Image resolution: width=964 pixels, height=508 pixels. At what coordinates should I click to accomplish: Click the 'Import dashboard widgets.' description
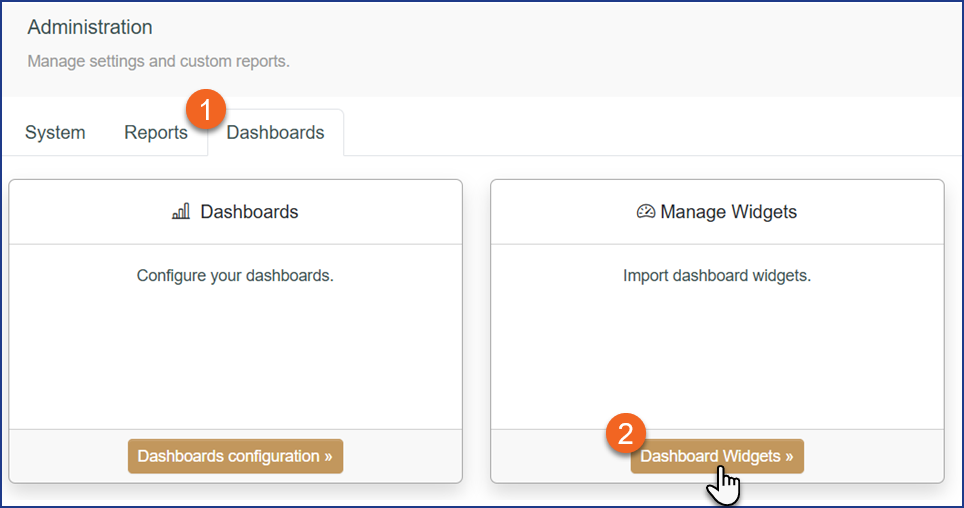[717, 275]
